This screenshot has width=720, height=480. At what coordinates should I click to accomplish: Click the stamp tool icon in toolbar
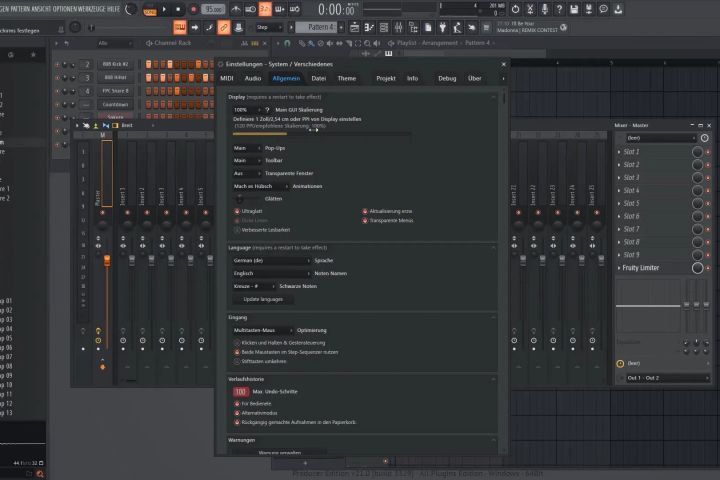tap(238, 28)
